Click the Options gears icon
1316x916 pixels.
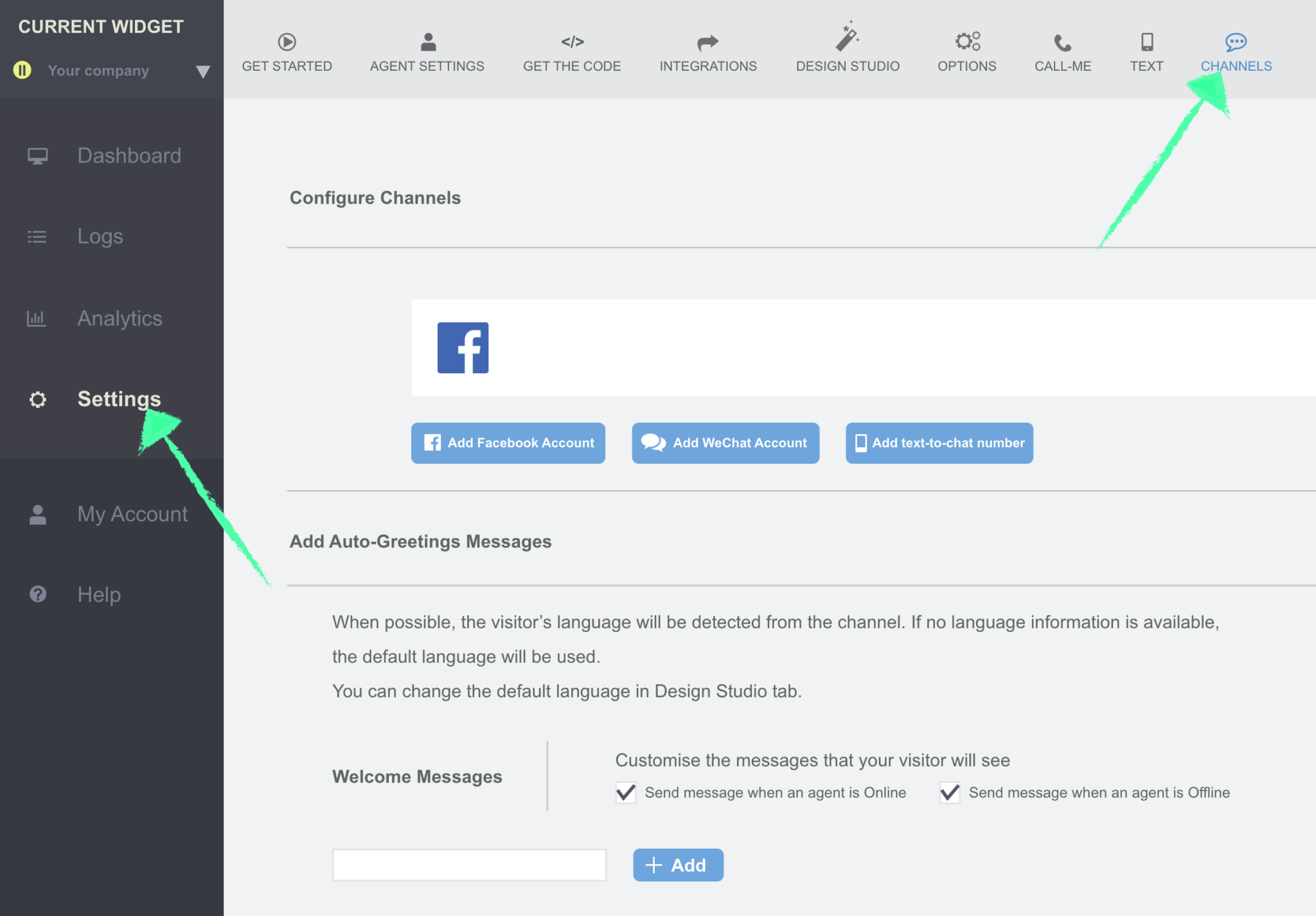tap(966, 42)
